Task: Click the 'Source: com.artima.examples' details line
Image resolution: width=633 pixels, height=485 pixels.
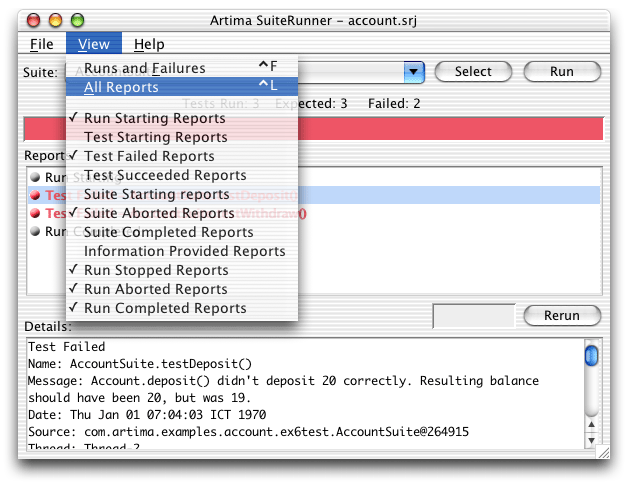Action: click(x=248, y=432)
